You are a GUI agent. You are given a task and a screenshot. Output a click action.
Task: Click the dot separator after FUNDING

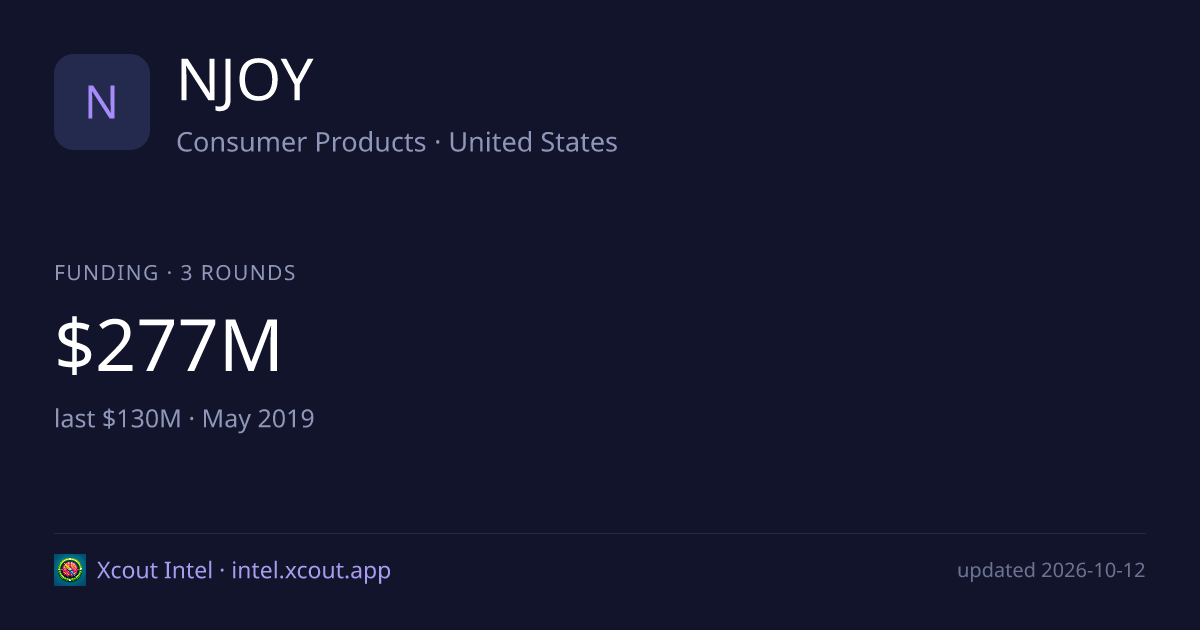(169, 273)
